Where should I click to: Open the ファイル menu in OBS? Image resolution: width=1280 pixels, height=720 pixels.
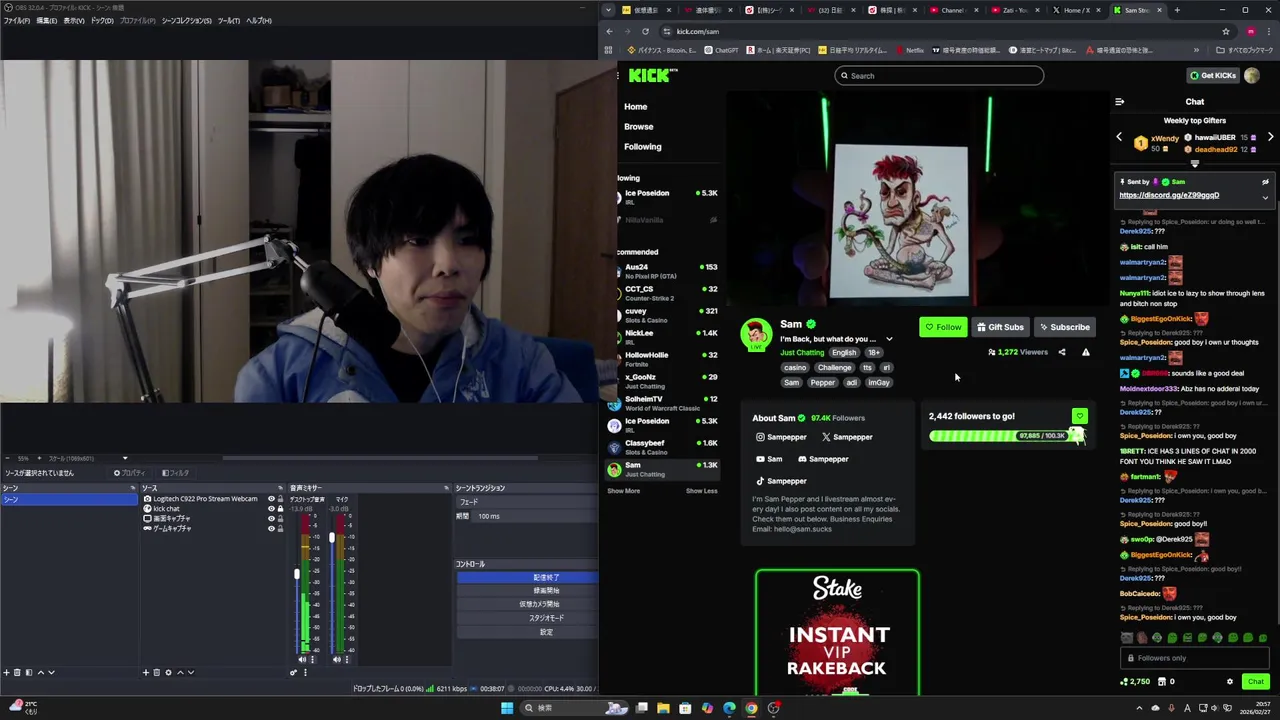coord(15,20)
